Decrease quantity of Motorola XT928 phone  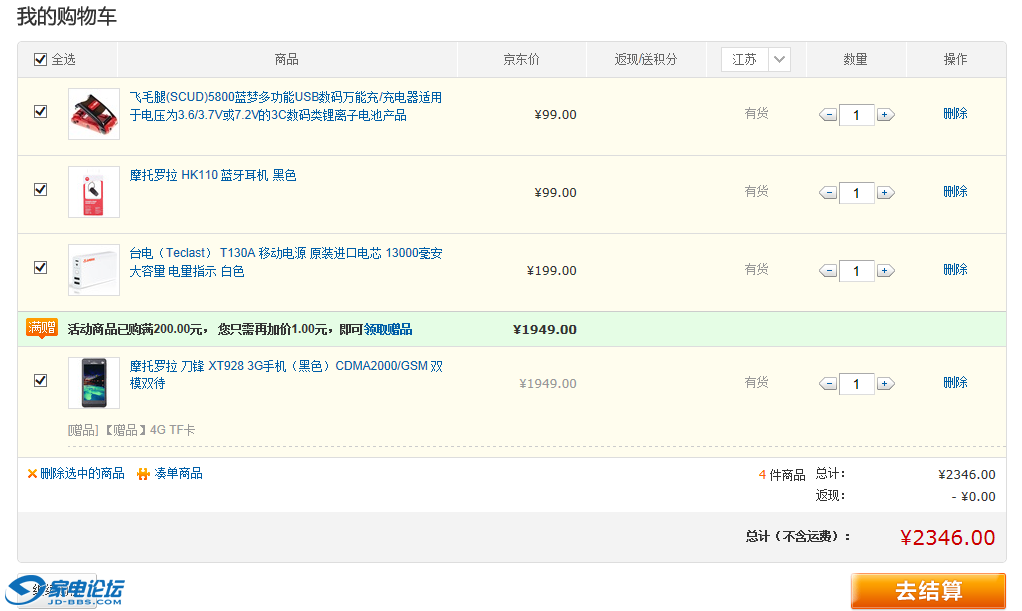827,384
